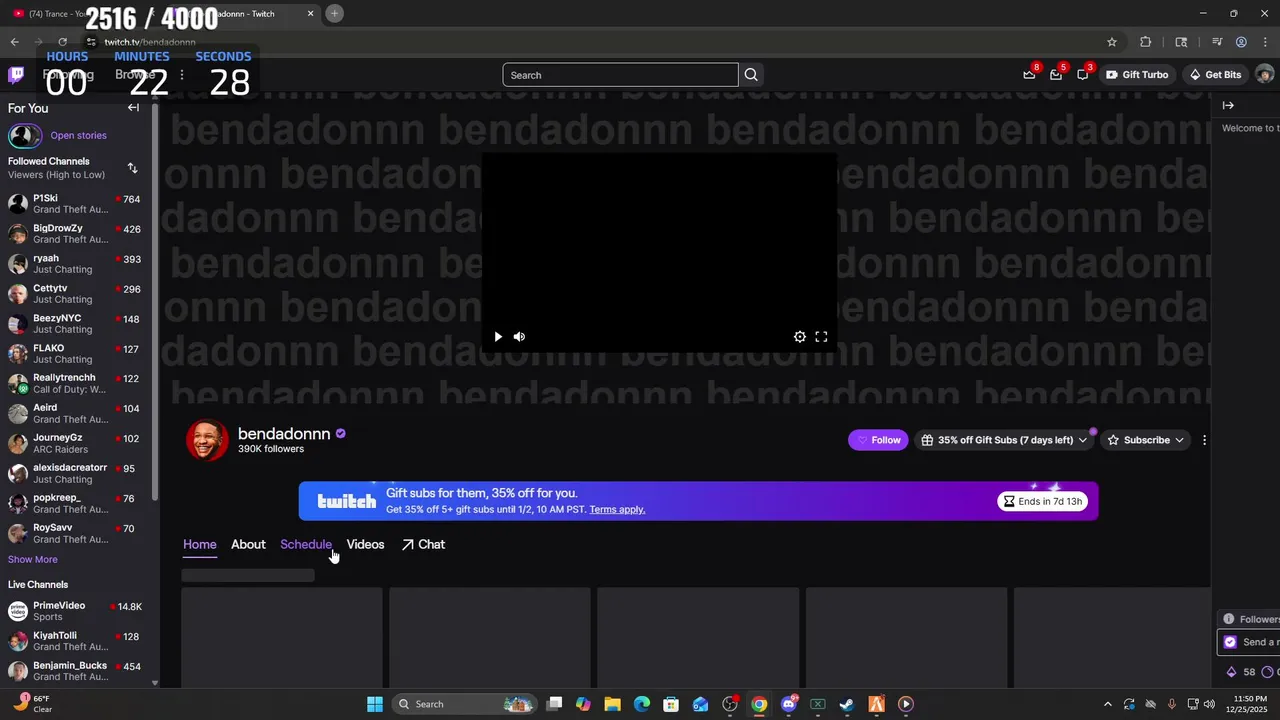Open Chrome media controls icon
The width and height of the screenshot is (1280, 720).
pos(1217,42)
